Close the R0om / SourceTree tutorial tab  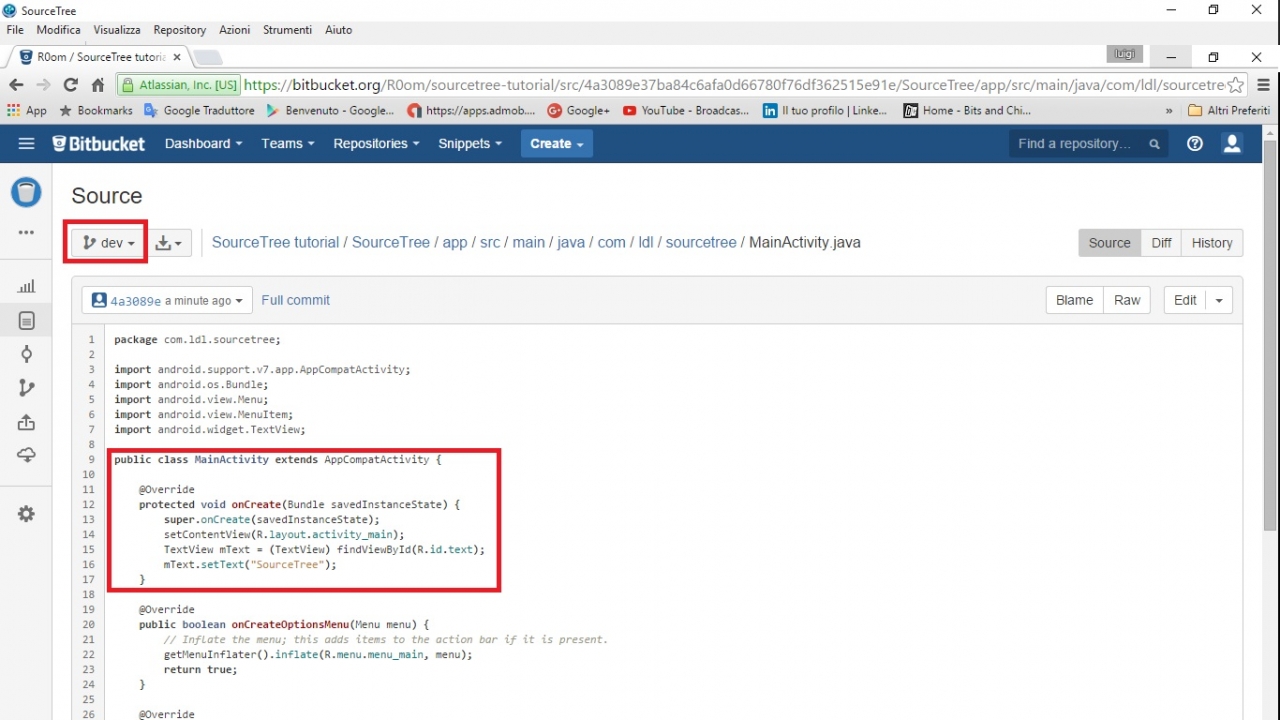click(x=177, y=57)
